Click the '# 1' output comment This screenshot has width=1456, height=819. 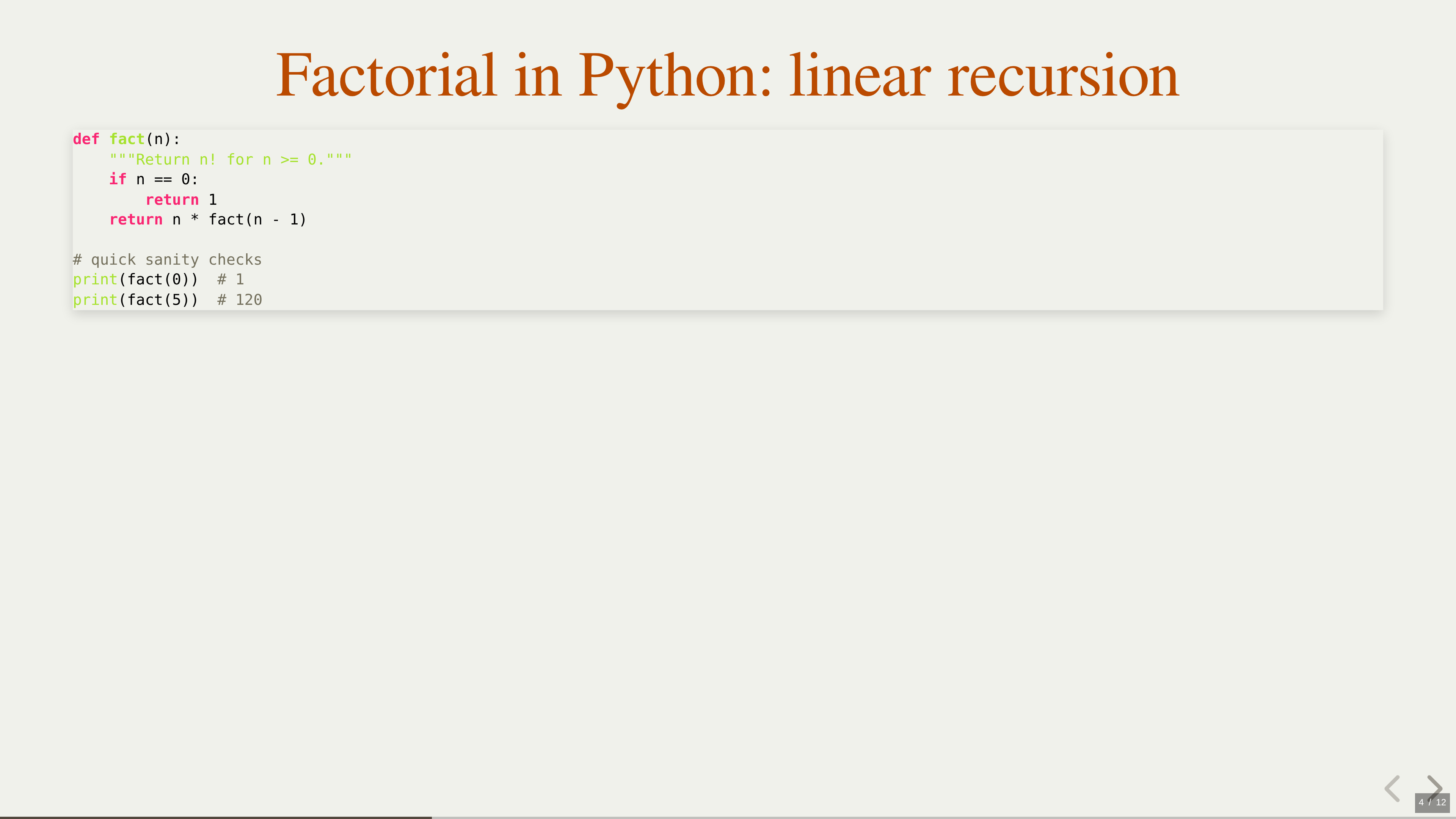(x=231, y=280)
